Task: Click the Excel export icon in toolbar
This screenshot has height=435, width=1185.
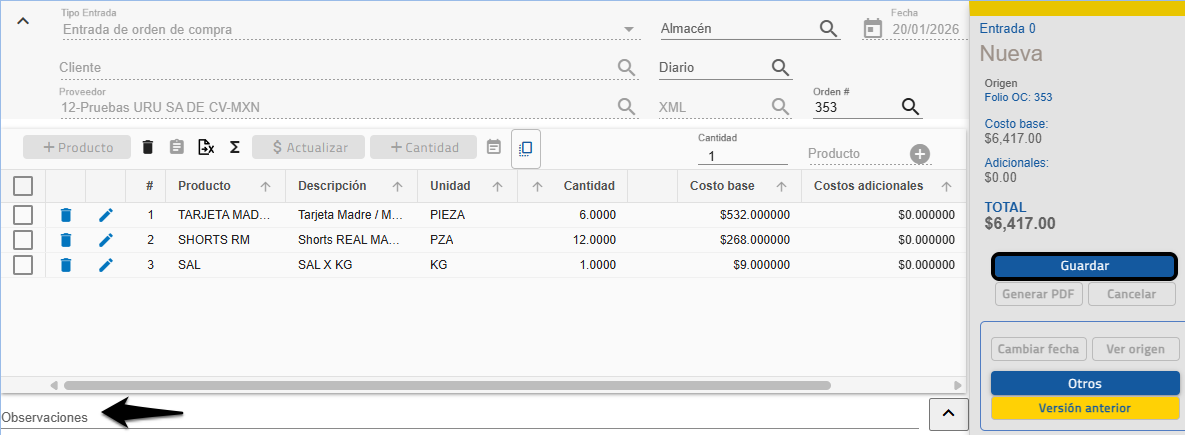Action: point(206,147)
